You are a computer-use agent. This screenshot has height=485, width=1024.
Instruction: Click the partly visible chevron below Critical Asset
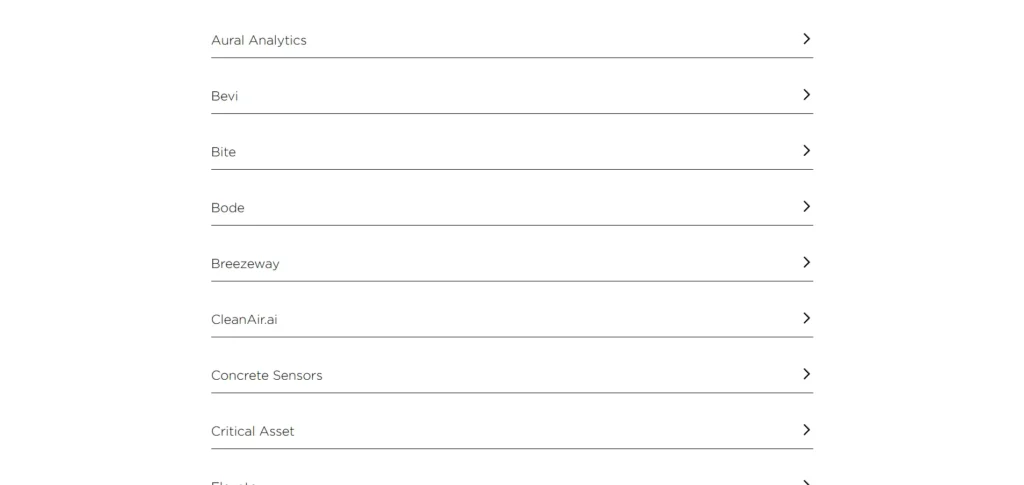coord(807,482)
